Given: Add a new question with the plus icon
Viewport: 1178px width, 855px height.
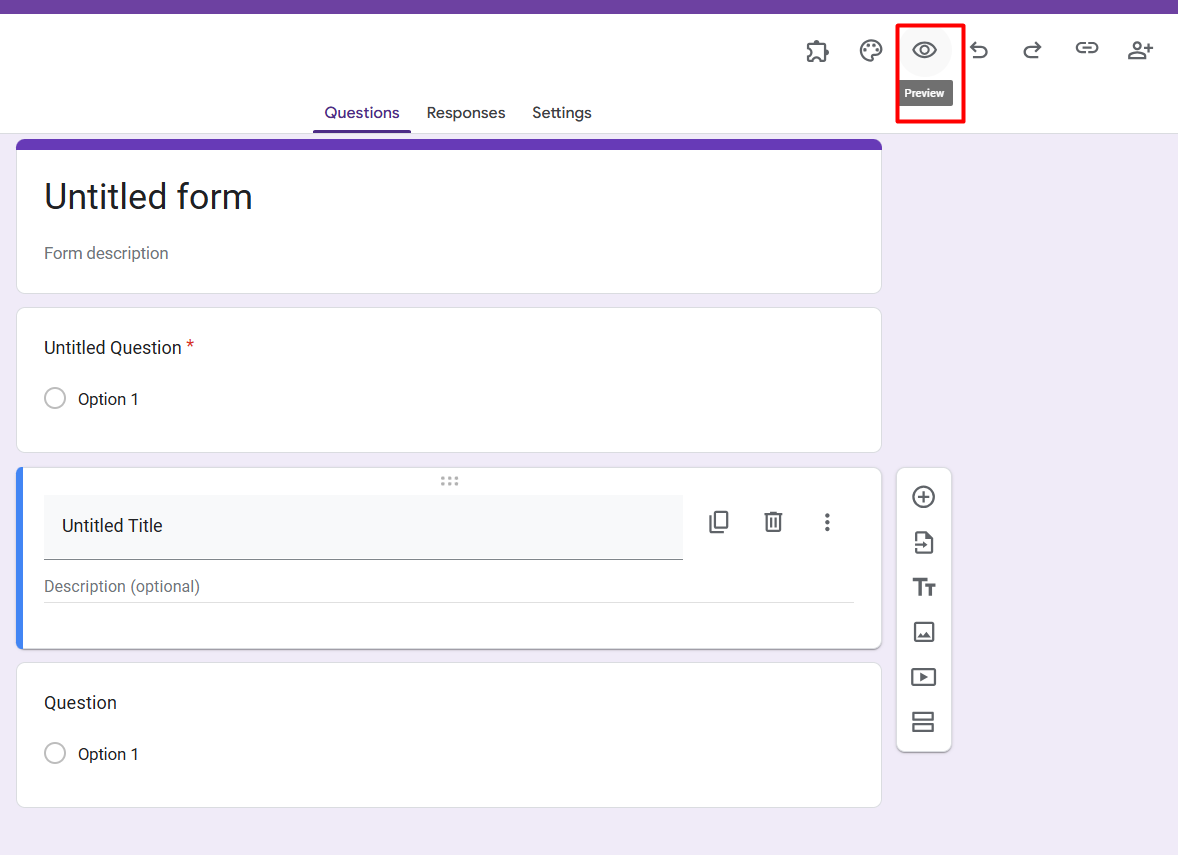Looking at the screenshot, I should point(923,496).
